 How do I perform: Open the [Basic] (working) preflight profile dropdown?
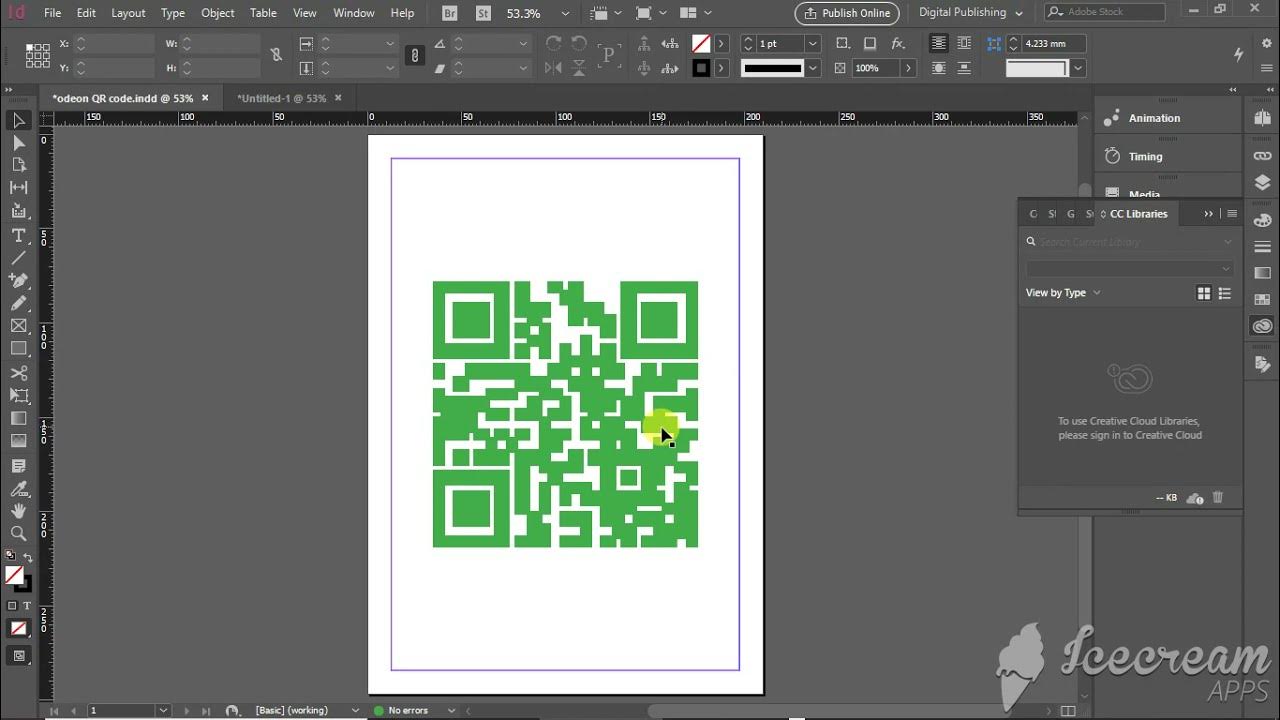[355, 711]
